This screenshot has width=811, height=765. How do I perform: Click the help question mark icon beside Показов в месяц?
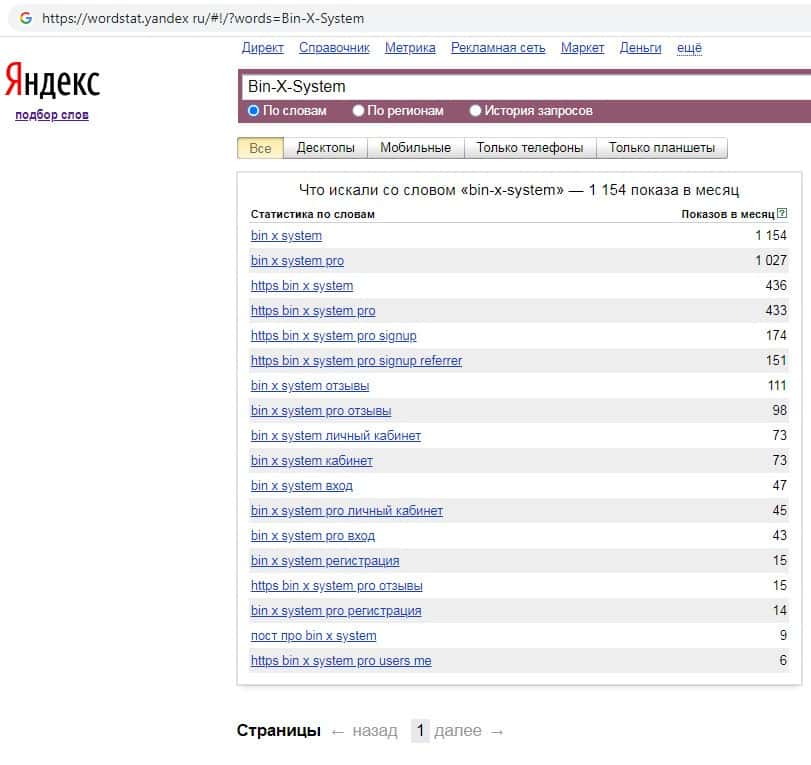pyautogui.click(x=782, y=214)
